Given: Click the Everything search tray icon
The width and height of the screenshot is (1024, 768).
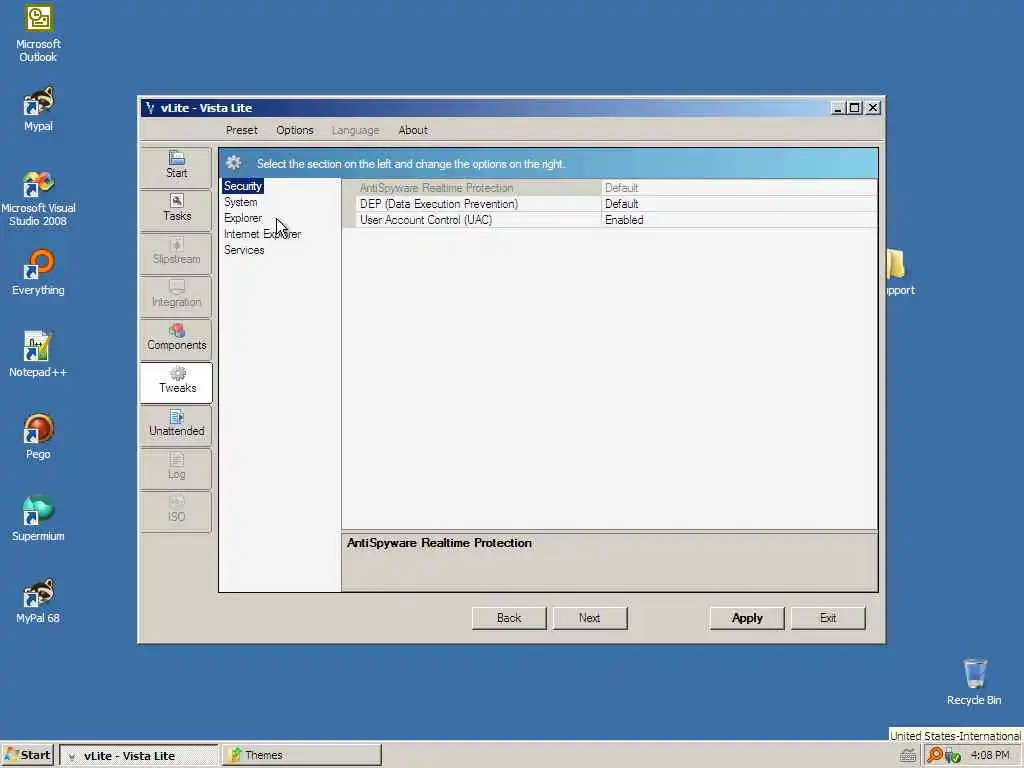Looking at the screenshot, I should [935, 755].
